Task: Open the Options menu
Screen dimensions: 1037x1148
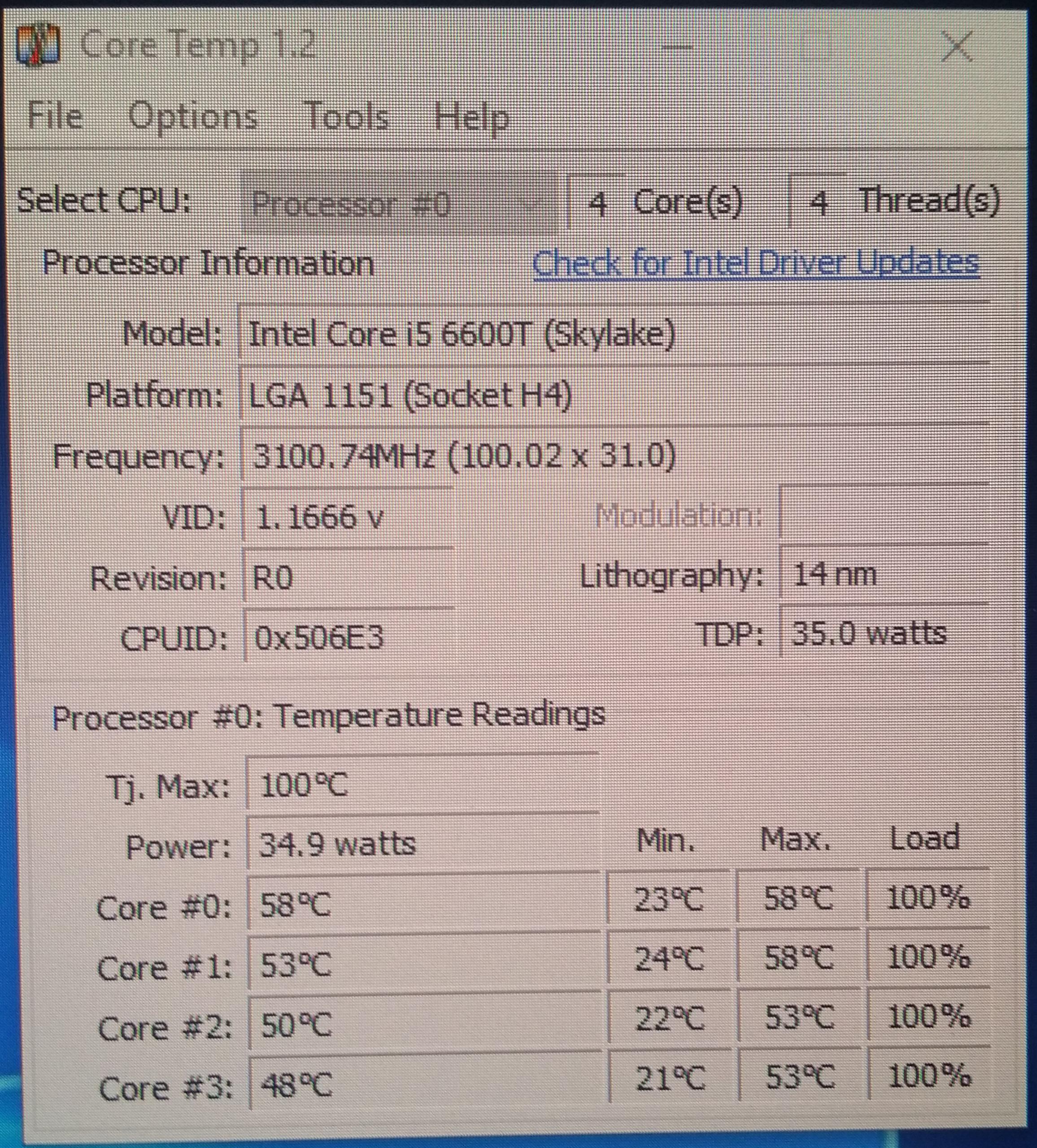Action: point(192,117)
